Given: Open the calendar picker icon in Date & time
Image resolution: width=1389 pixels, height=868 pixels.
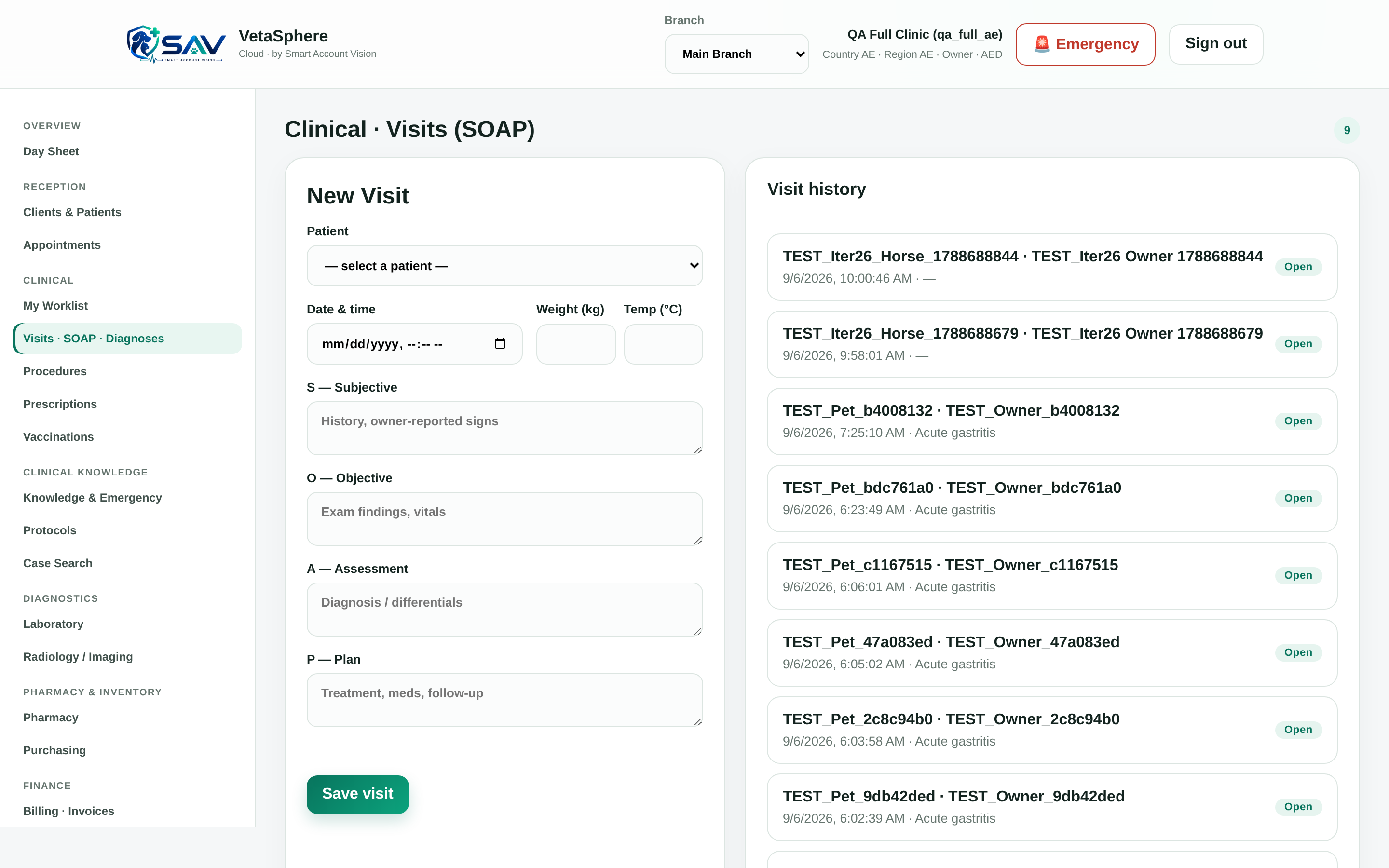Looking at the screenshot, I should coord(500,343).
